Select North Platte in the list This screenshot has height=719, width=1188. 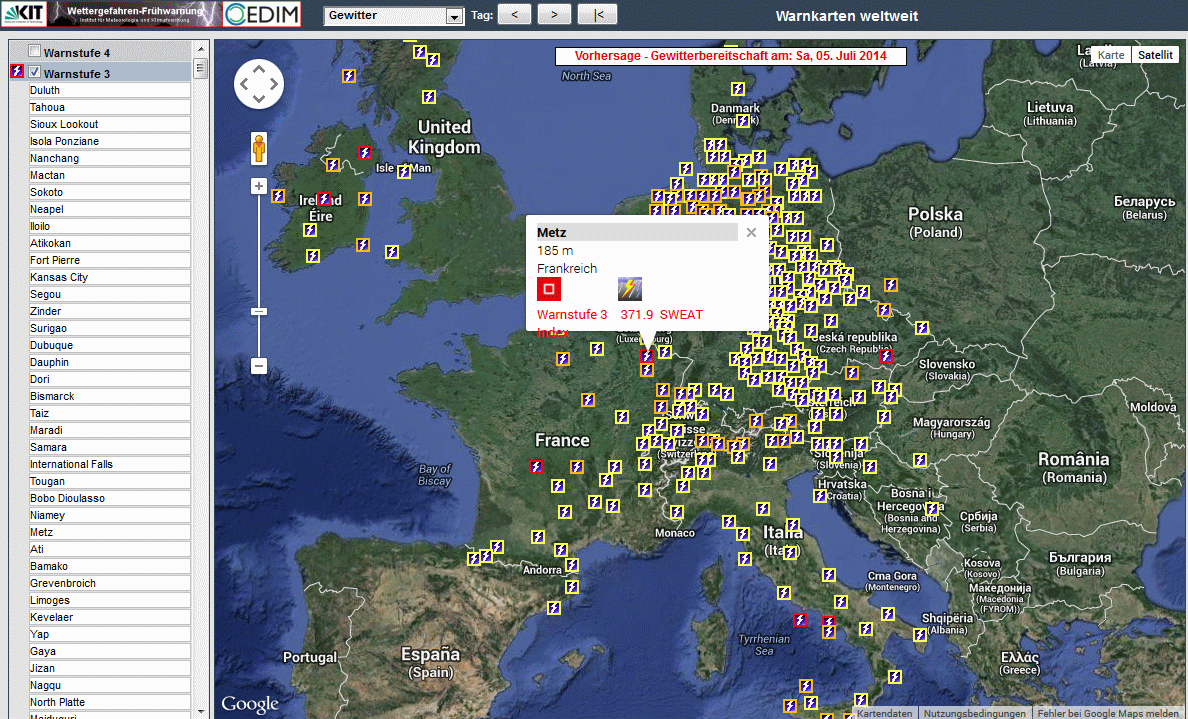point(109,702)
